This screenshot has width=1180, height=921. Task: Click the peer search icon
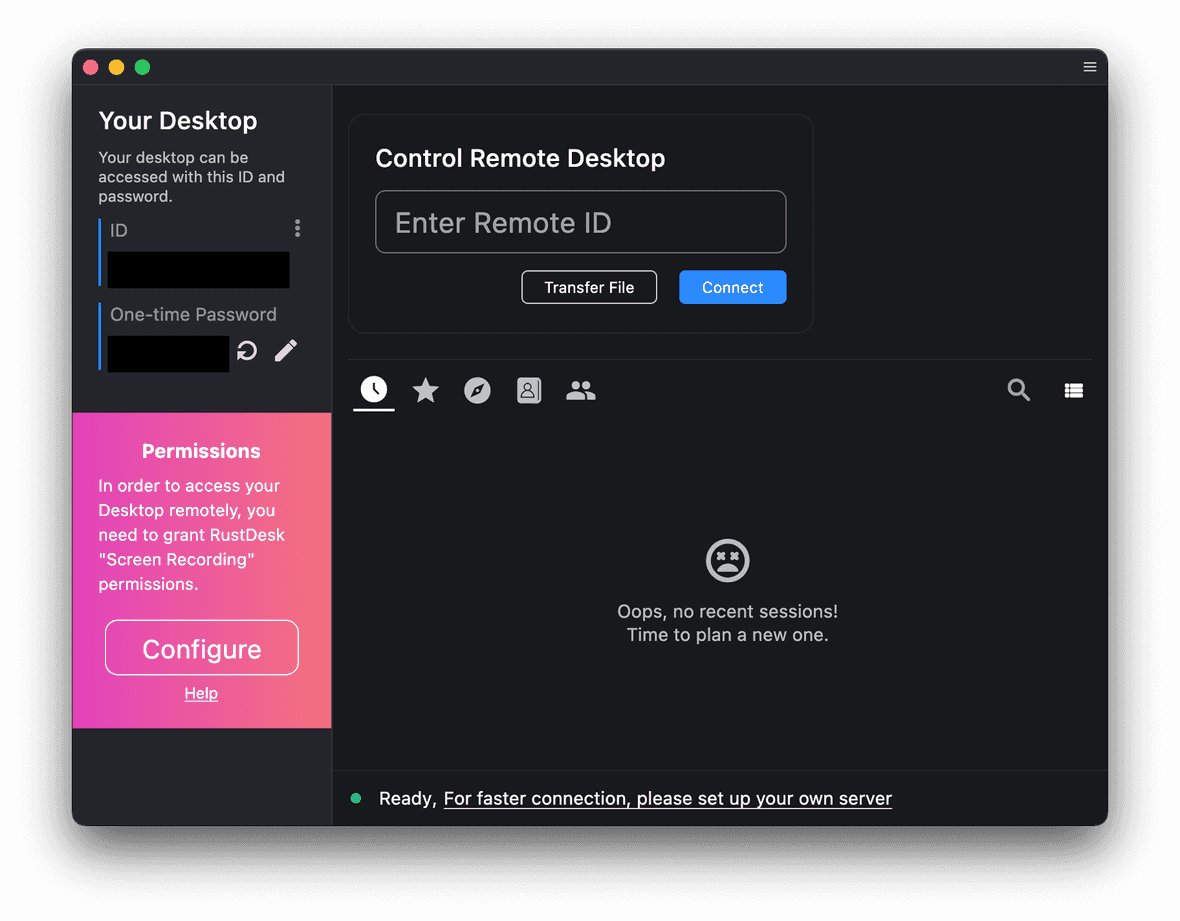pyautogui.click(x=1018, y=390)
